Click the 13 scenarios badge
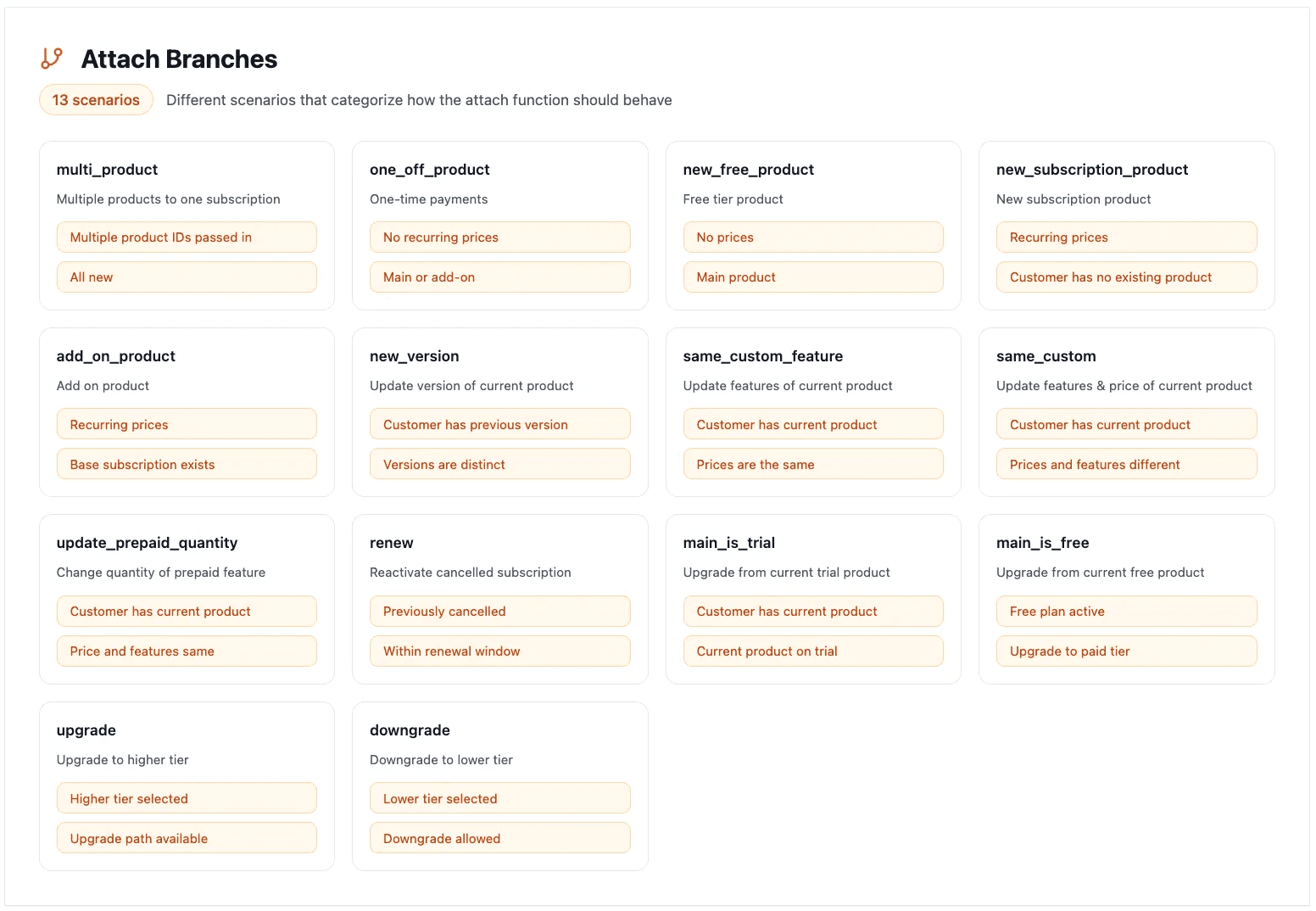 pos(96,100)
